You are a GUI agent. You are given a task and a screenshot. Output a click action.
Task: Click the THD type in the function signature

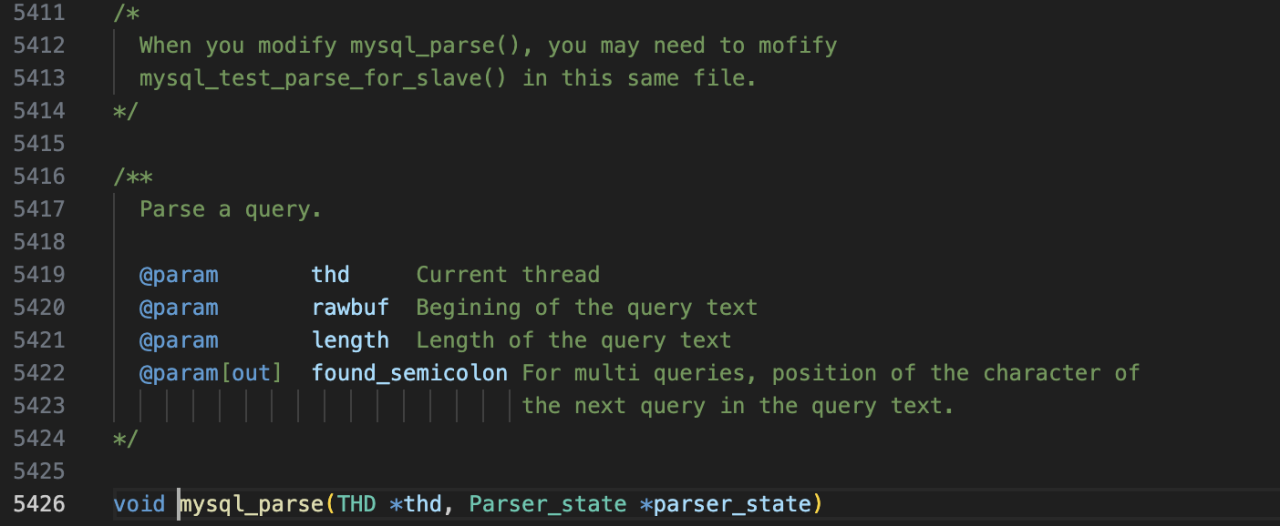tap(357, 504)
